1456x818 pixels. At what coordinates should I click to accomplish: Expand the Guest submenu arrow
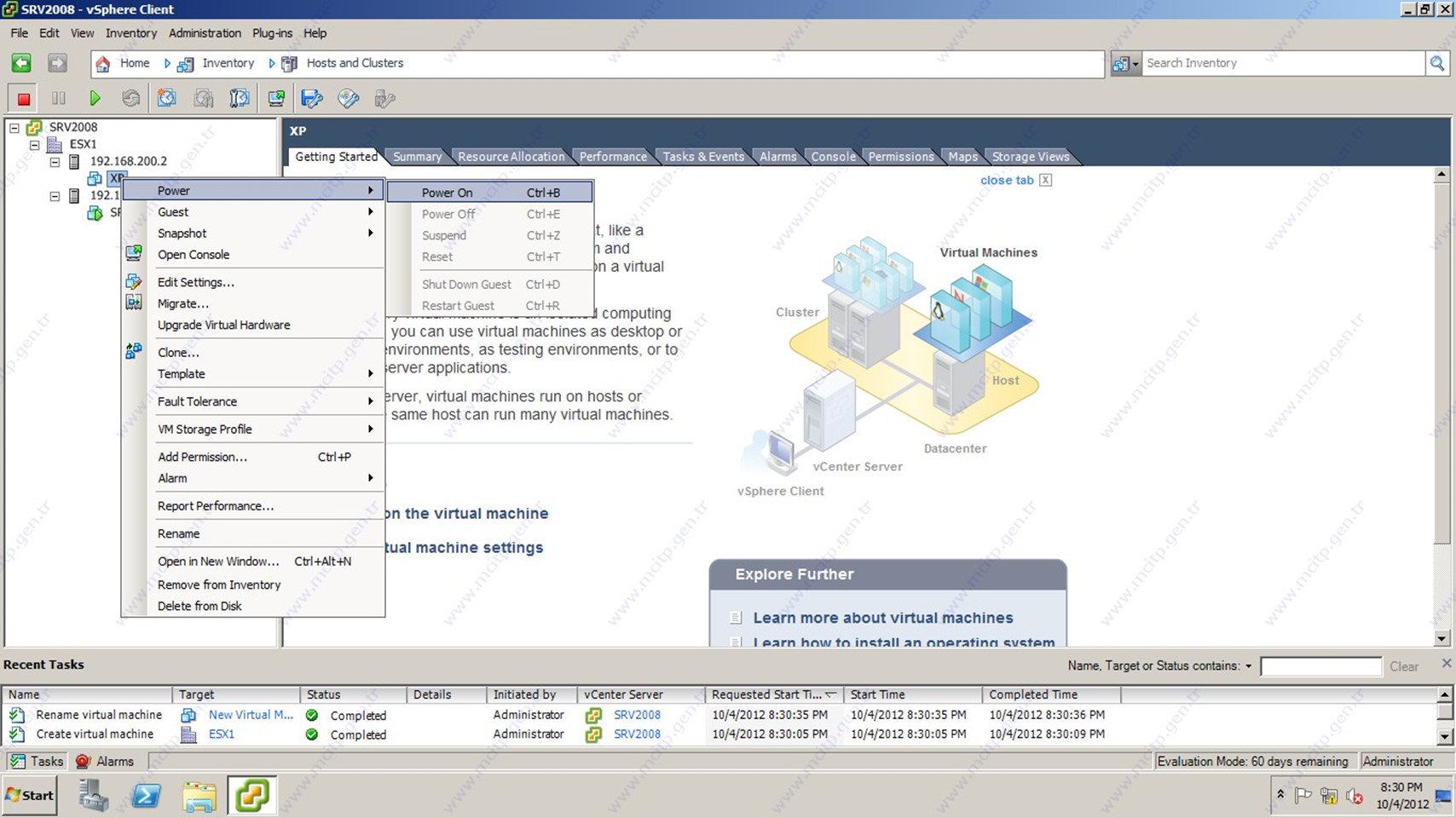[x=370, y=211]
